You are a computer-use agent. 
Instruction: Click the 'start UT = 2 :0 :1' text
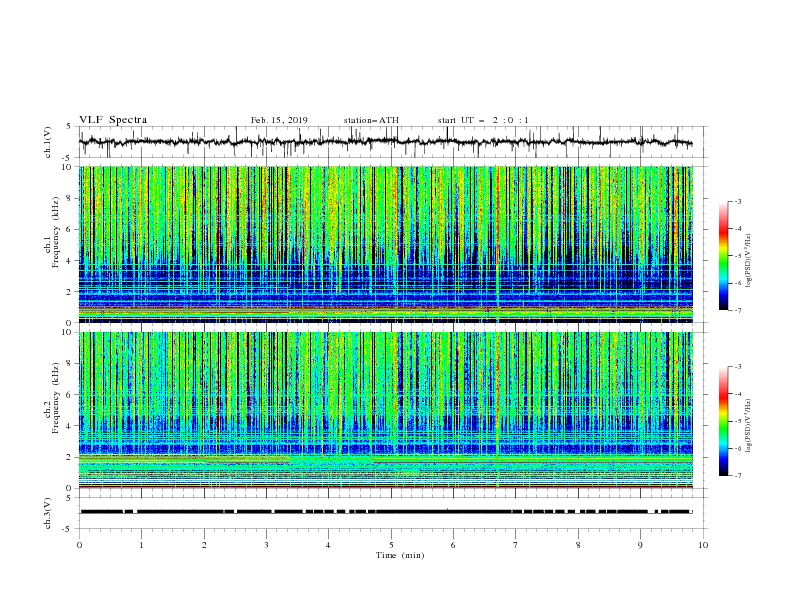coord(483,120)
